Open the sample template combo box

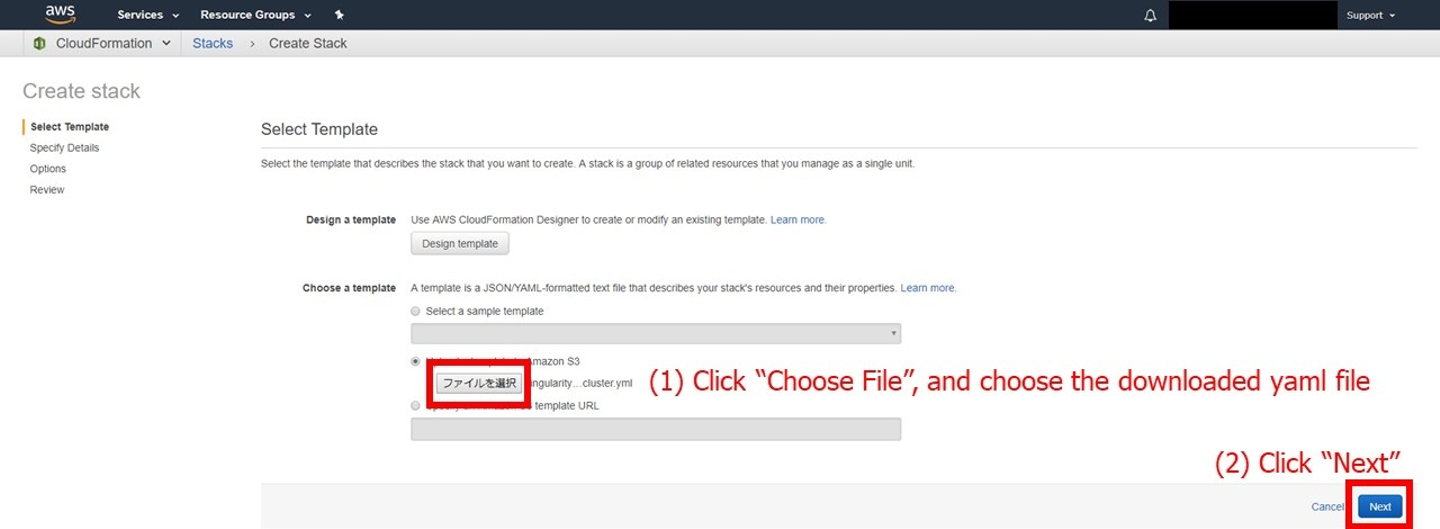coord(656,333)
